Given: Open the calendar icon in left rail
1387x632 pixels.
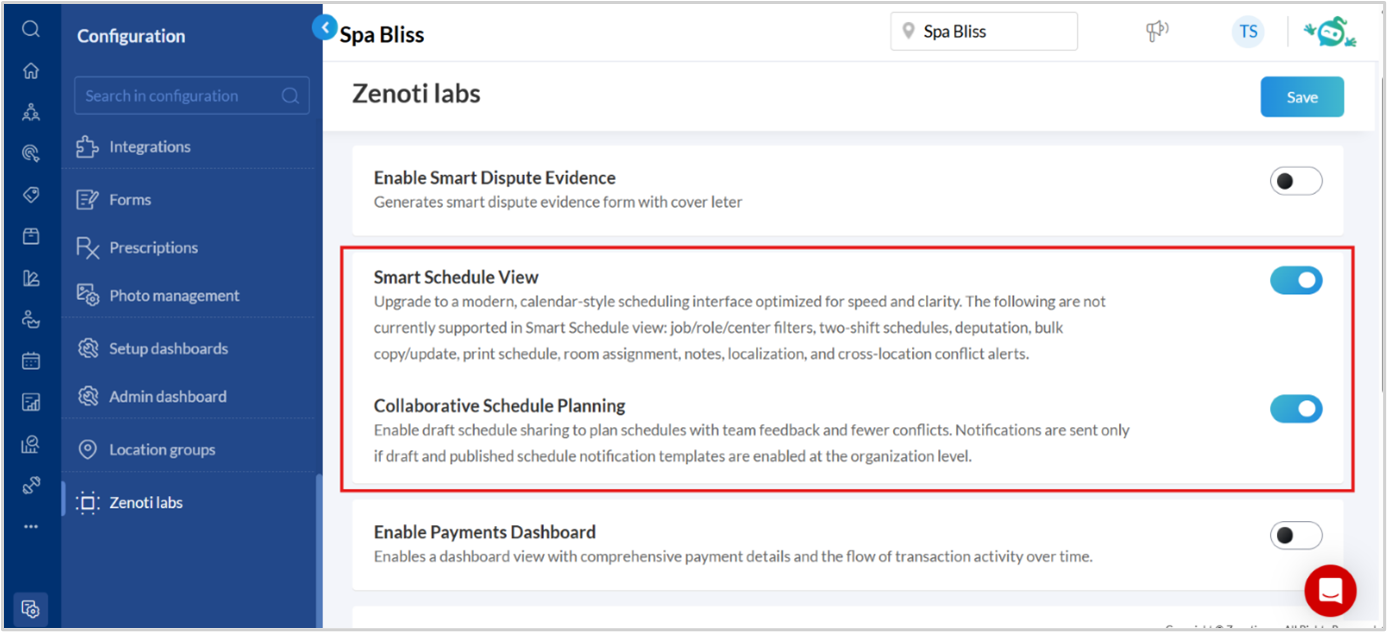Looking at the screenshot, I should tap(31, 361).
